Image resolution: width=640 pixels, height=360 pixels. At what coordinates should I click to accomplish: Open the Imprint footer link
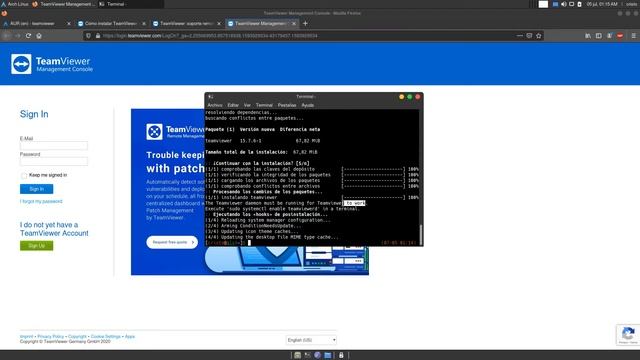pyautogui.click(x=27, y=337)
